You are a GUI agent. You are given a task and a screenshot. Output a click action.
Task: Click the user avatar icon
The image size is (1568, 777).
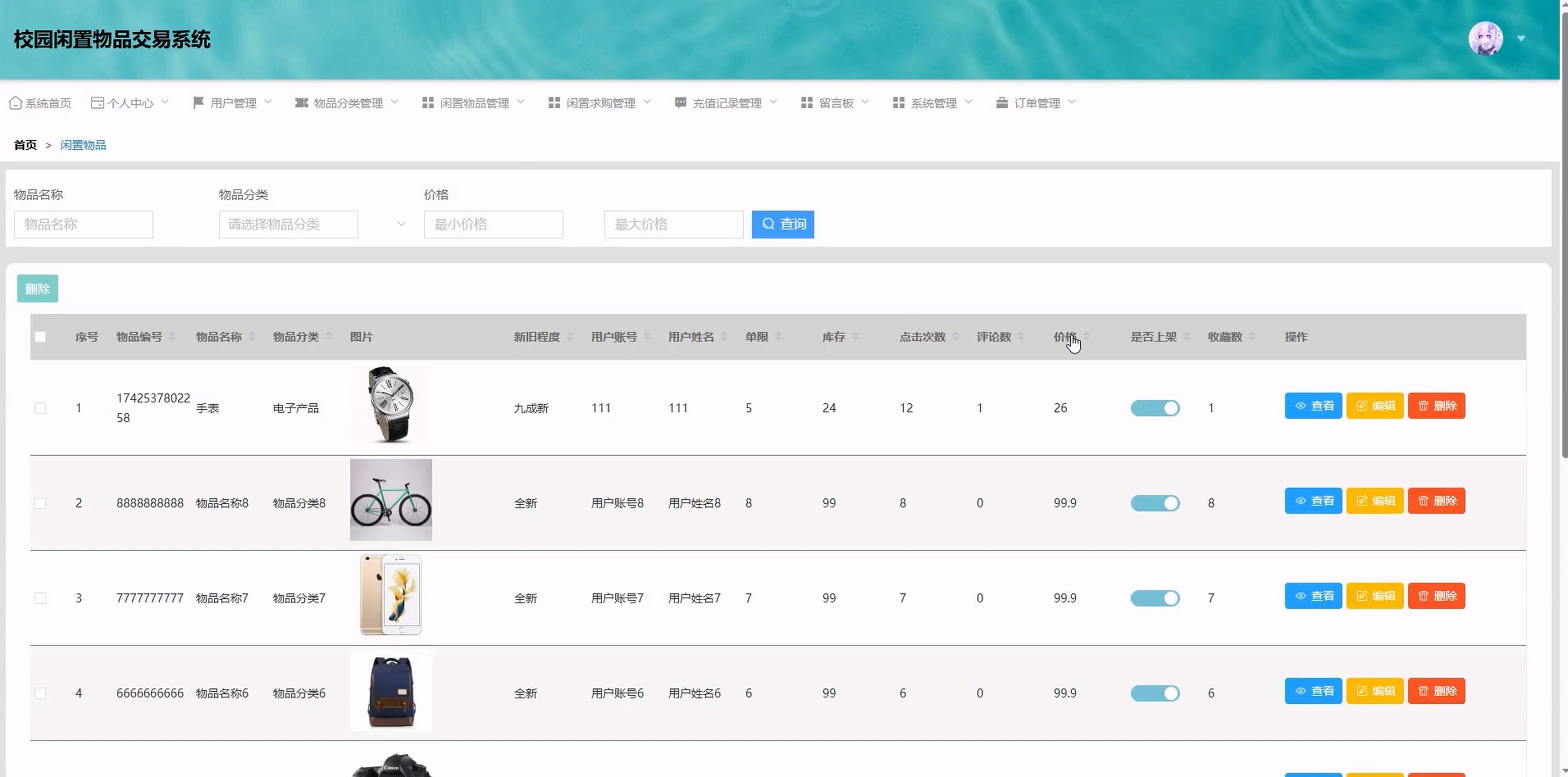(1485, 38)
